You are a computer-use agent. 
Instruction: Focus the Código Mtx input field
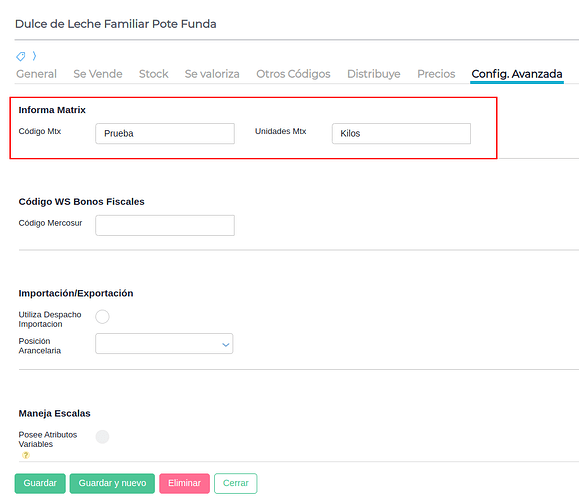(x=165, y=133)
